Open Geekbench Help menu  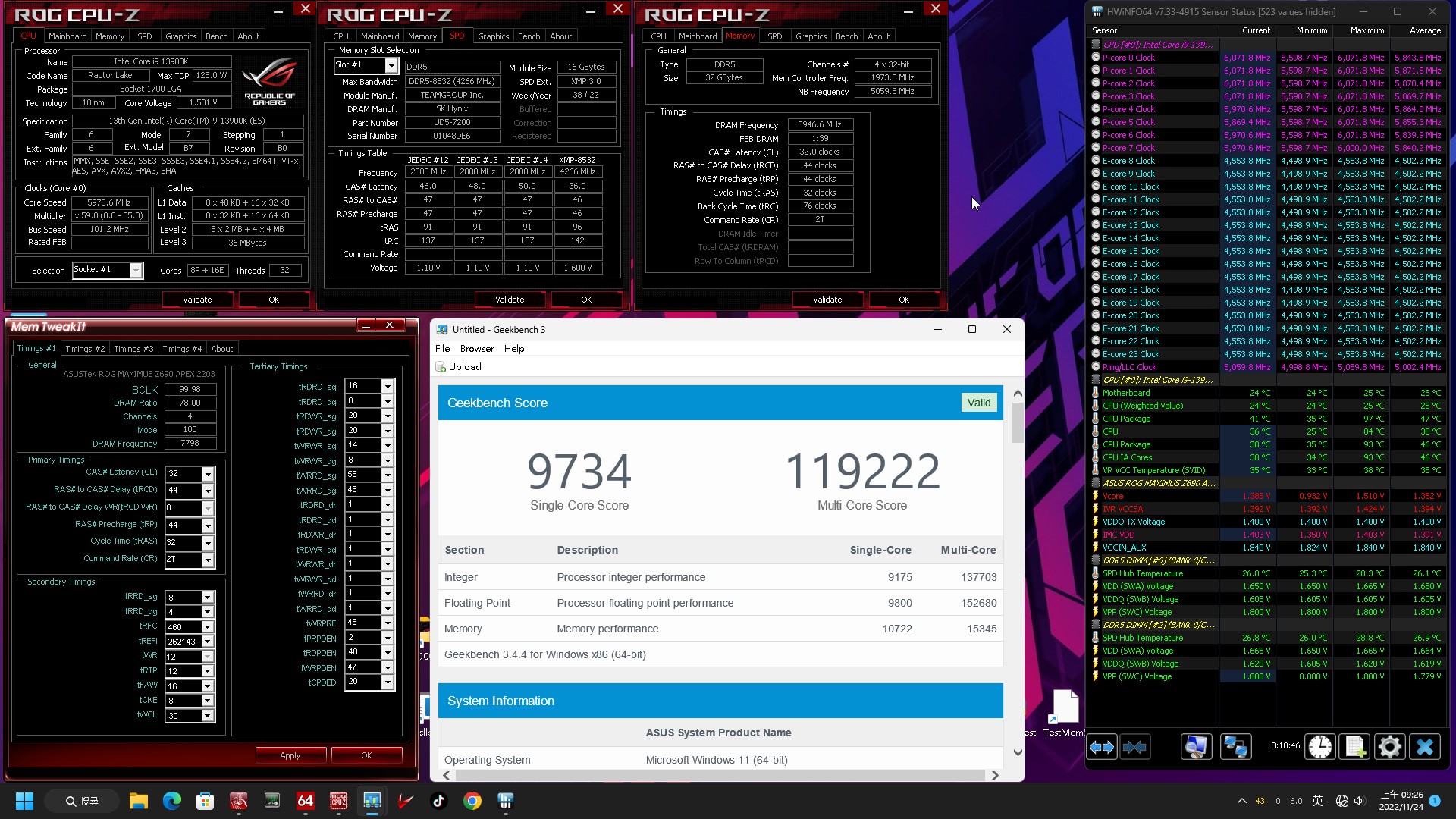point(514,349)
